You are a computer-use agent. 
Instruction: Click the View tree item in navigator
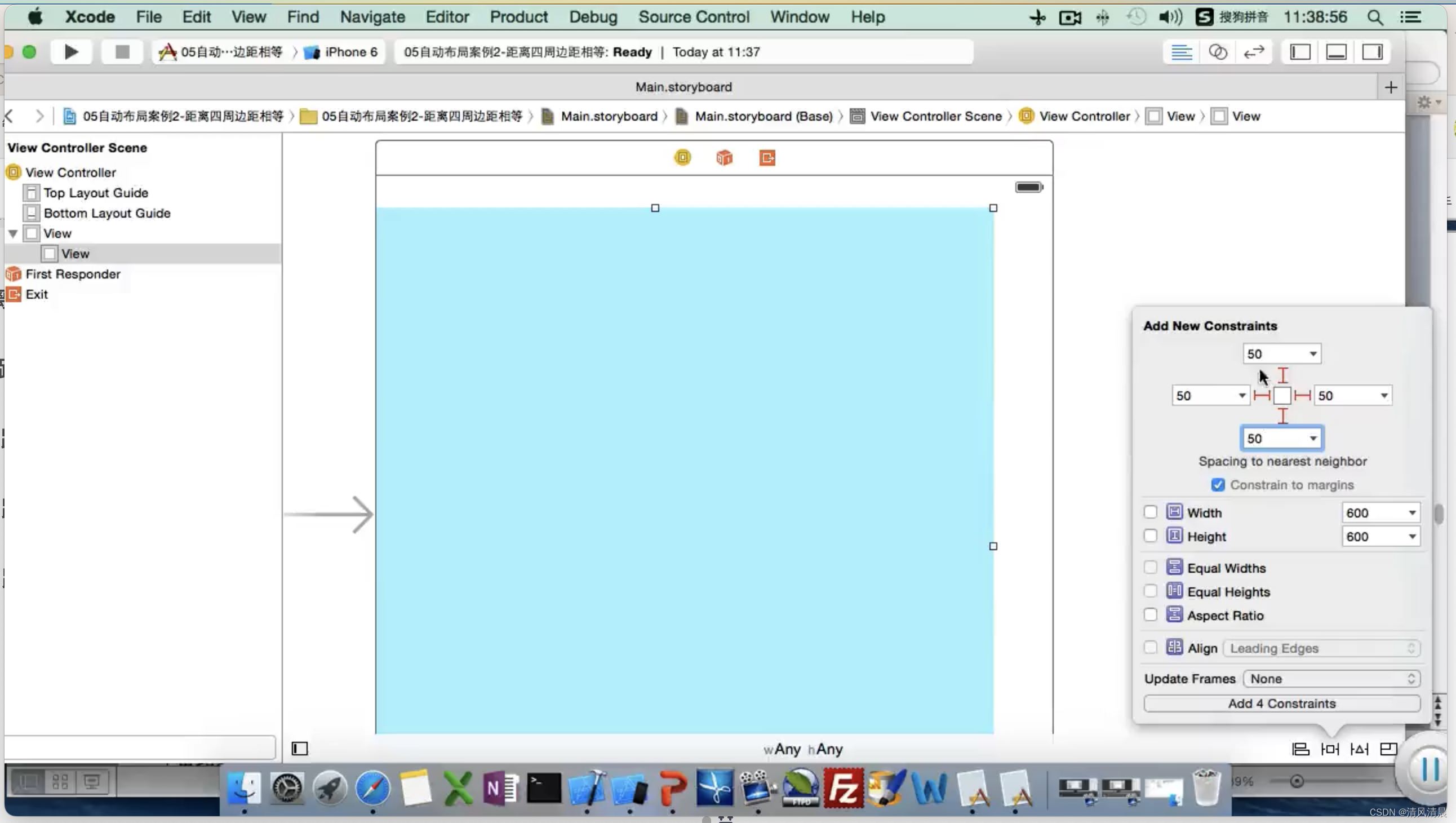(x=57, y=233)
